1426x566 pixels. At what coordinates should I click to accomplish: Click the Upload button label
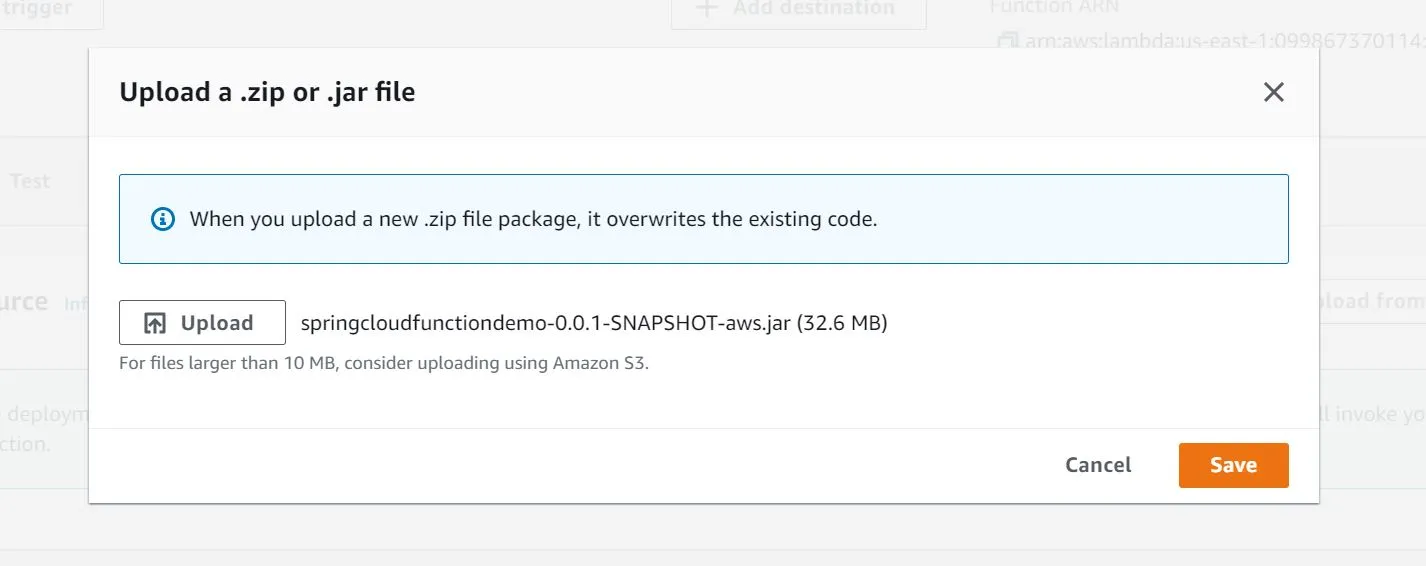217,323
